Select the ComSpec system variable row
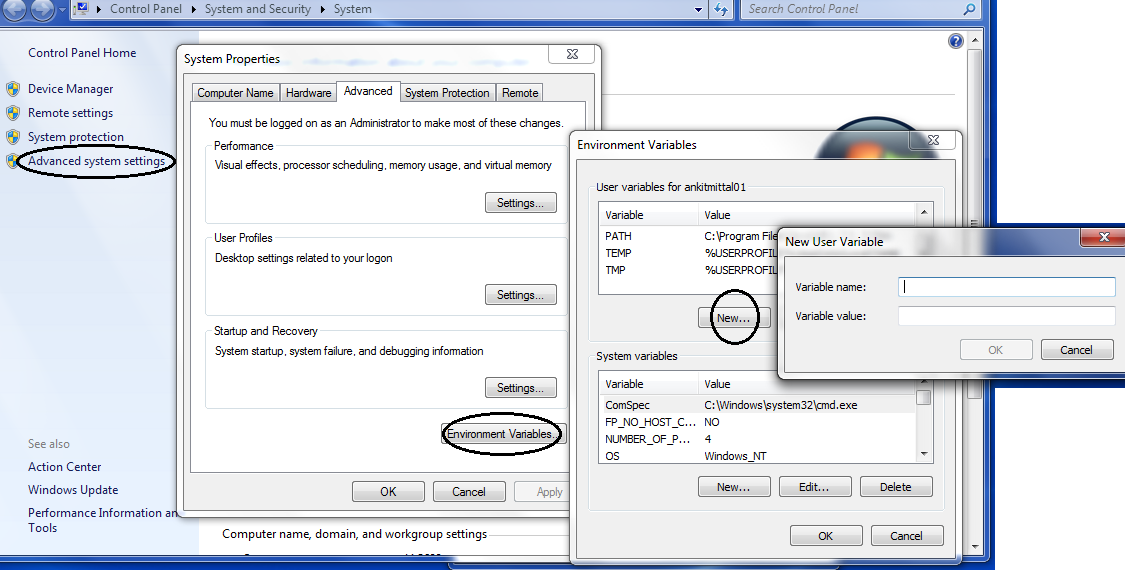The width and height of the screenshot is (1137, 570). click(758, 405)
